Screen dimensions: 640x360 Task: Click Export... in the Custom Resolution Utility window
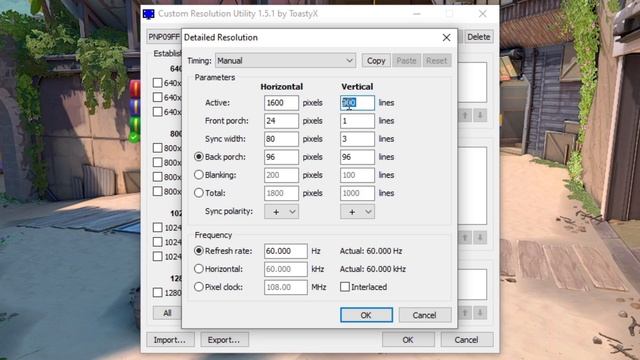tap(224, 340)
